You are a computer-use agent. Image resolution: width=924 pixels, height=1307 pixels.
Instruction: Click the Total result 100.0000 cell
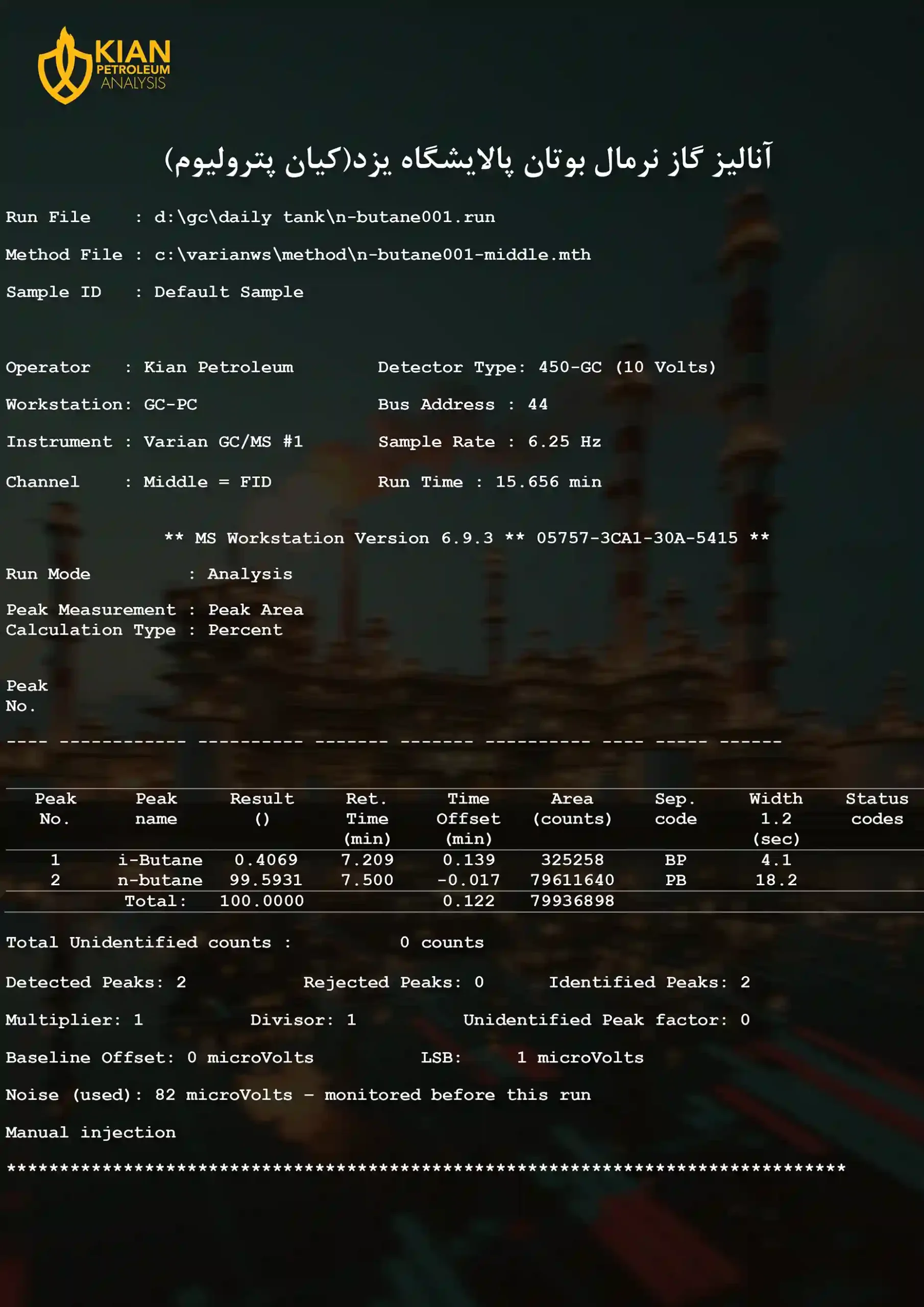click(262, 901)
